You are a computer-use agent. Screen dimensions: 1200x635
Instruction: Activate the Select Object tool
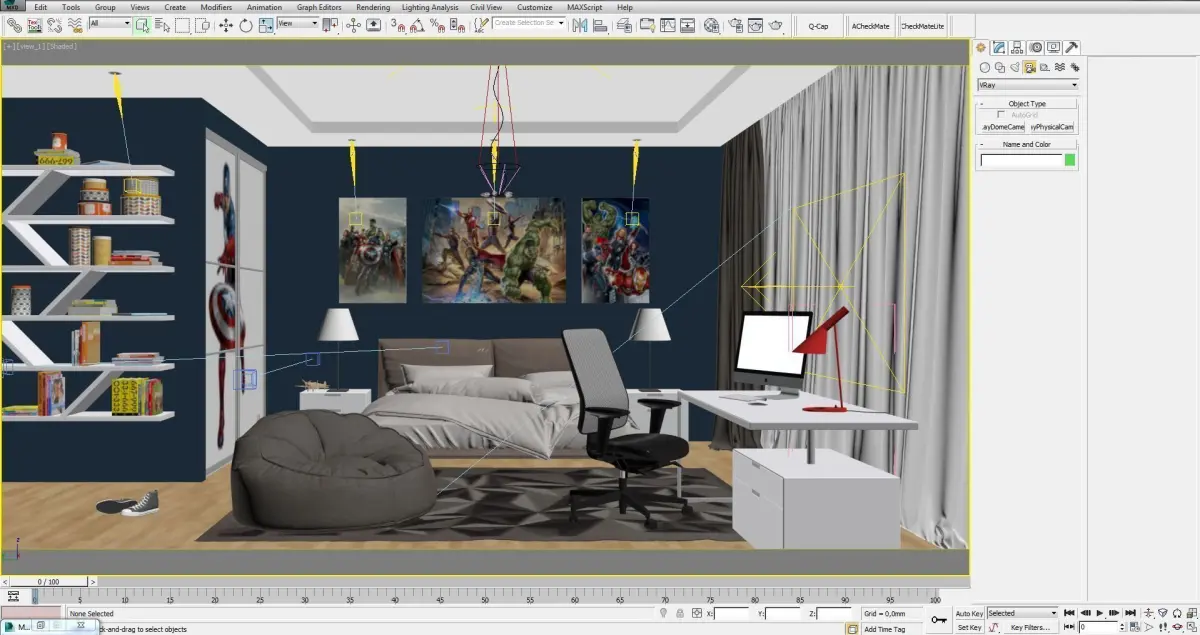(142, 24)
